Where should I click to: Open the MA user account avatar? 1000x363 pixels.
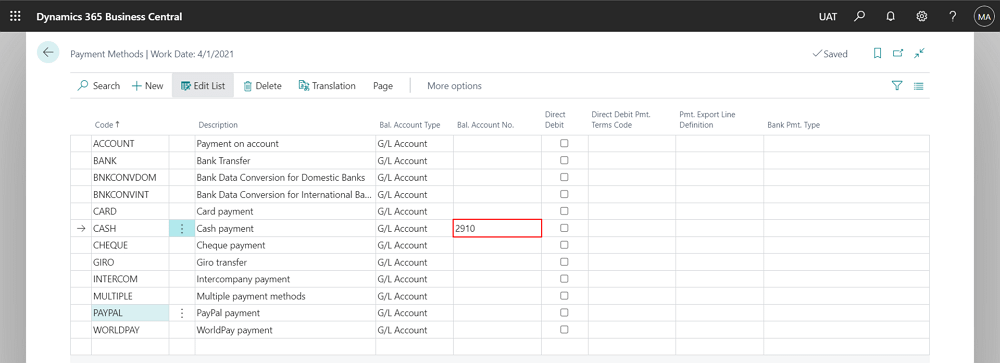[x=983, y=16]
